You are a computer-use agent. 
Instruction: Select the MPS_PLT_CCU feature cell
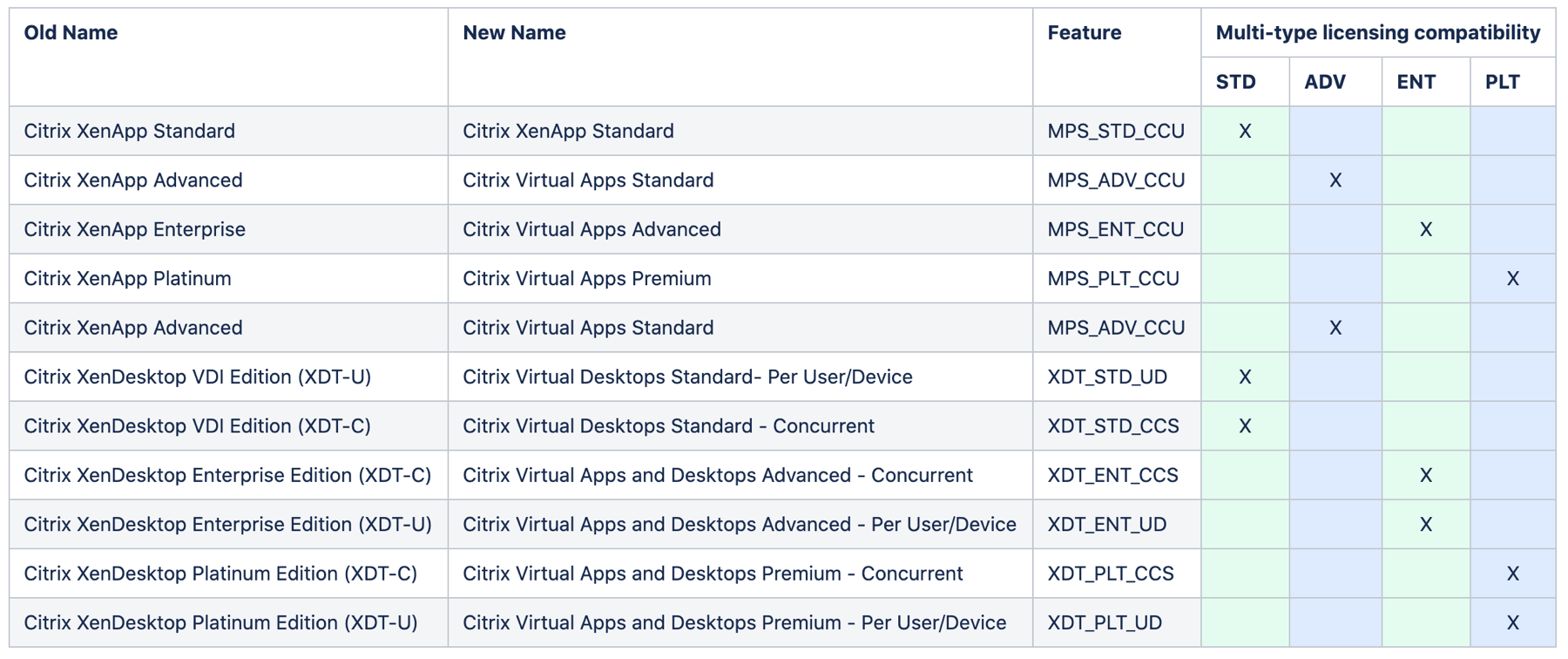coord(1117,279)
